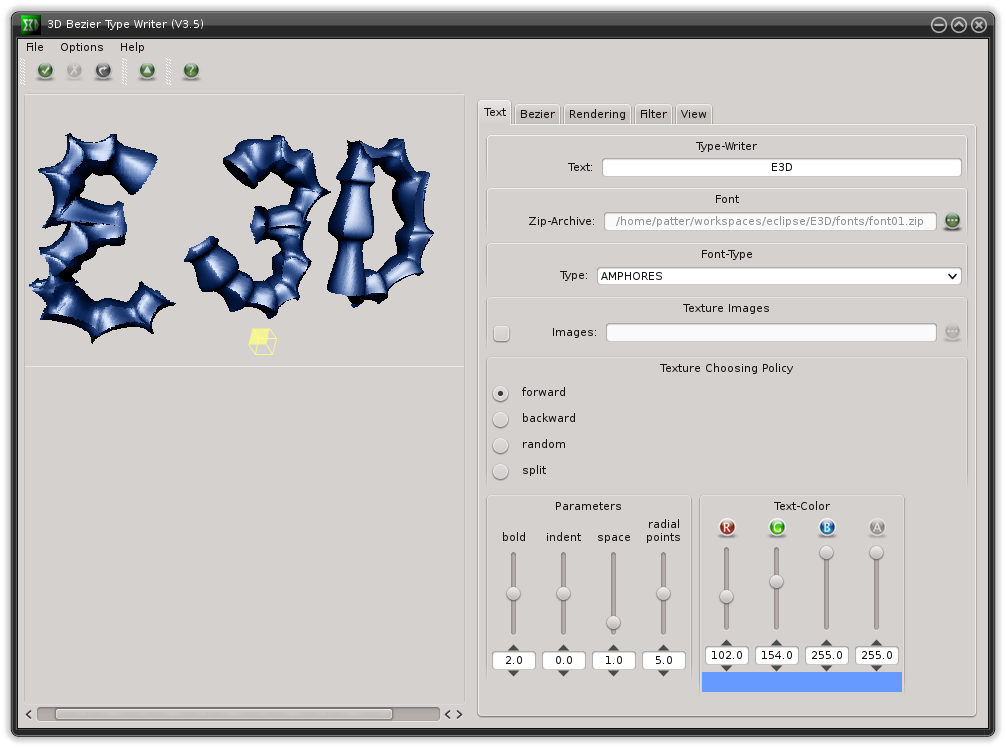Decrease radial points with down arrow
The image size is (1006, 748).
coord(664,673)
